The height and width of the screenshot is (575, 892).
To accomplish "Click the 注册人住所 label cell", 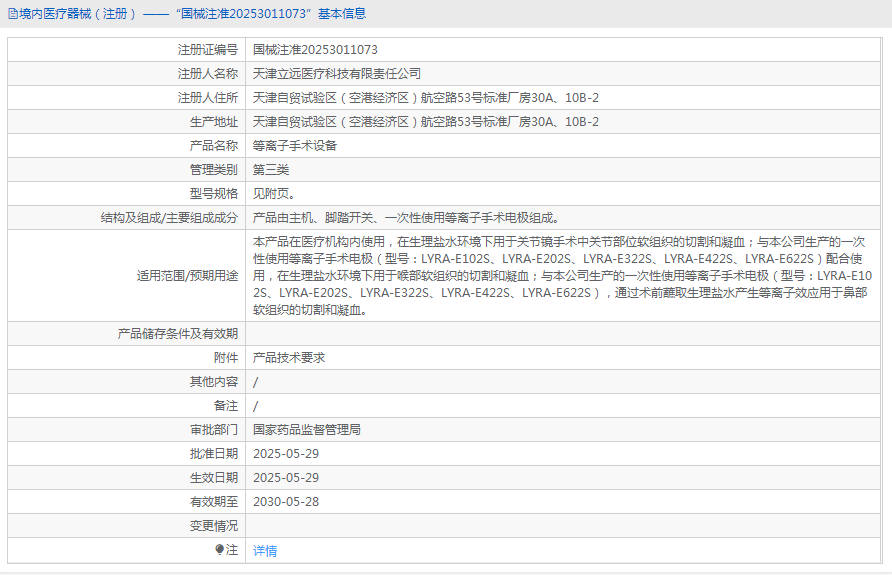I will tap(126, 98).
